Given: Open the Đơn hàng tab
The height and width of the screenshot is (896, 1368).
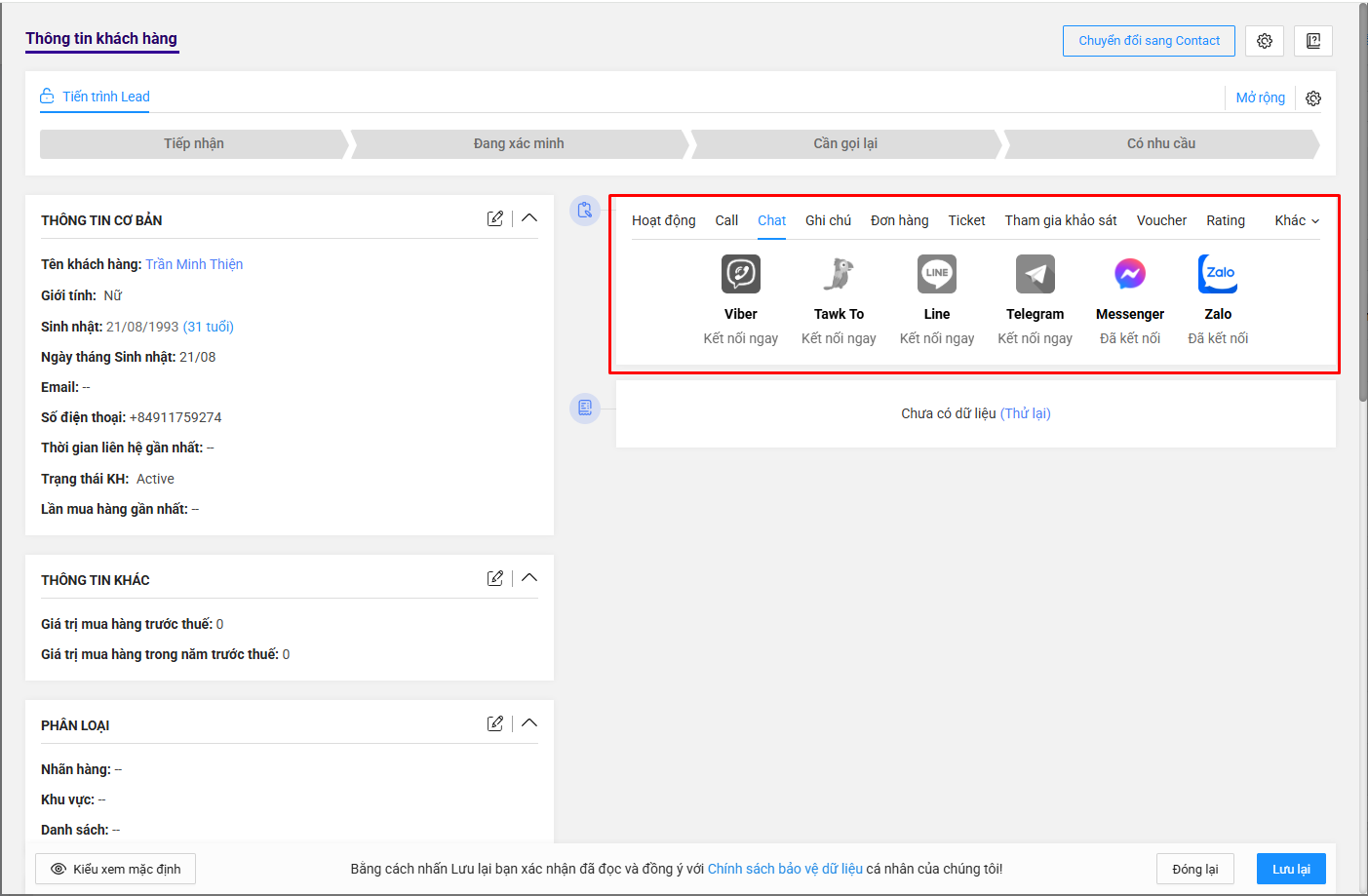Looking at the screenshot, I should [x=900, y=220].
